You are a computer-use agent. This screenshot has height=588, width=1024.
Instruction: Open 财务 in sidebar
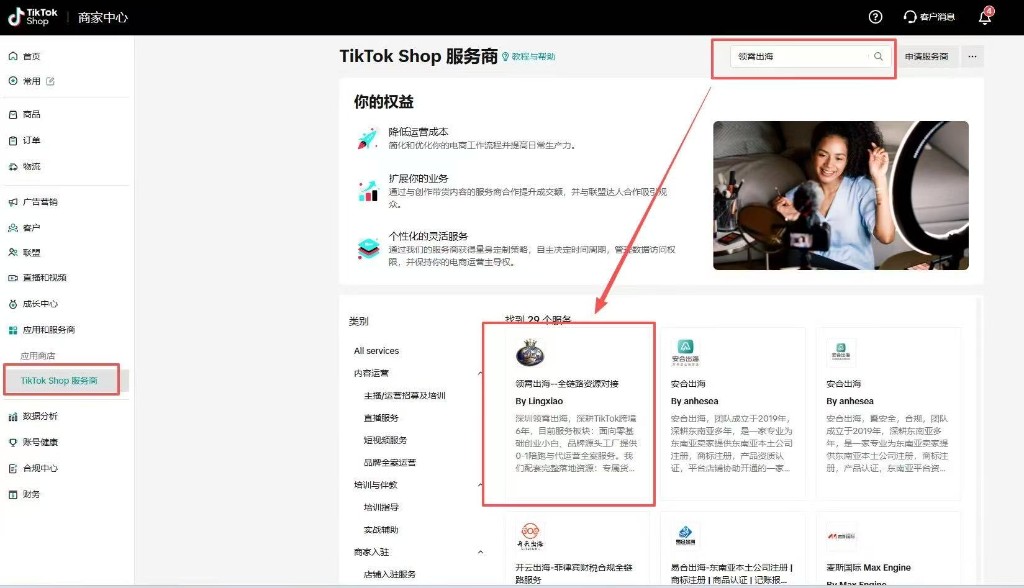point(31,495)
